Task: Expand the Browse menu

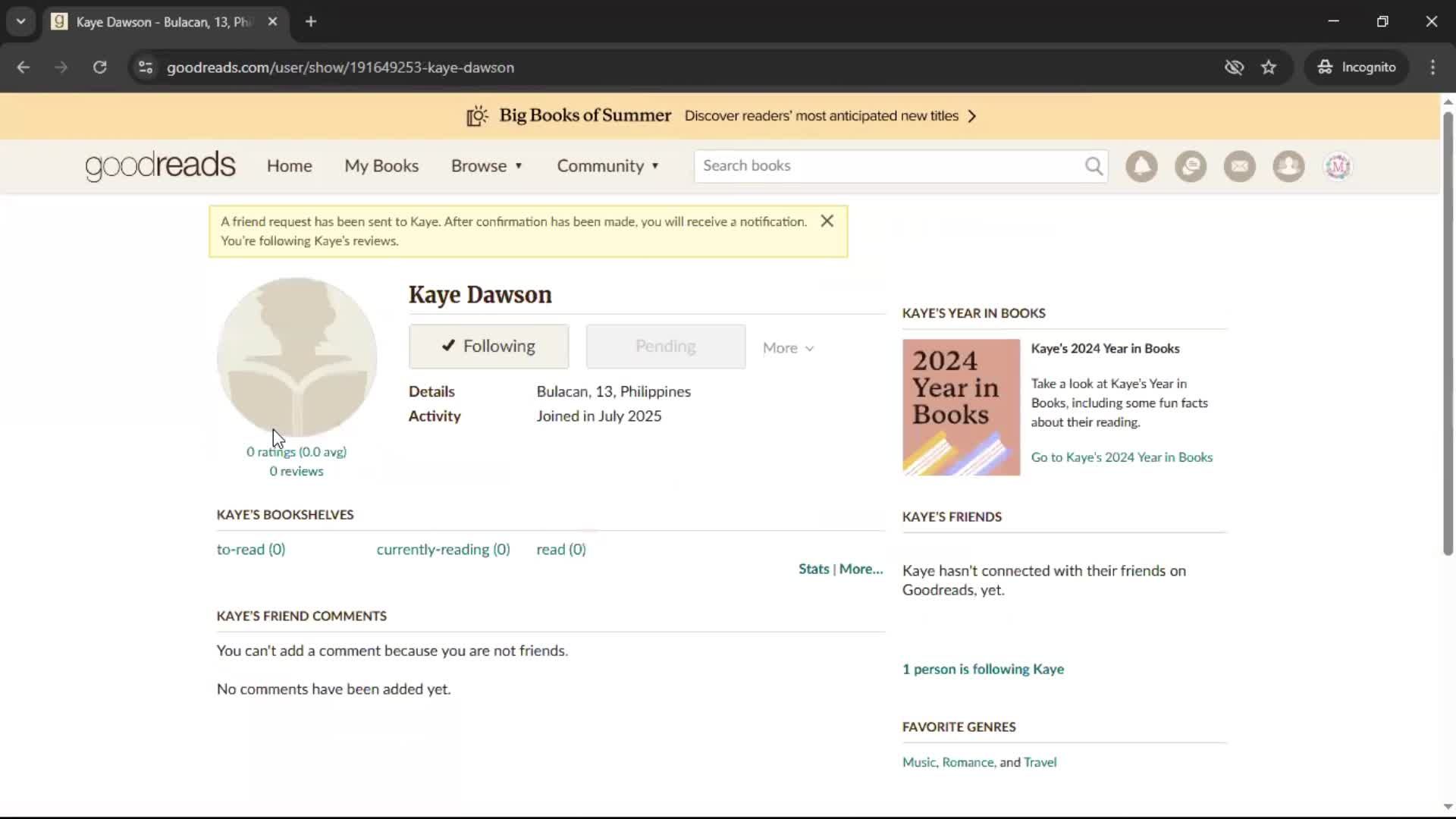Action: click(x=487, y=166)
